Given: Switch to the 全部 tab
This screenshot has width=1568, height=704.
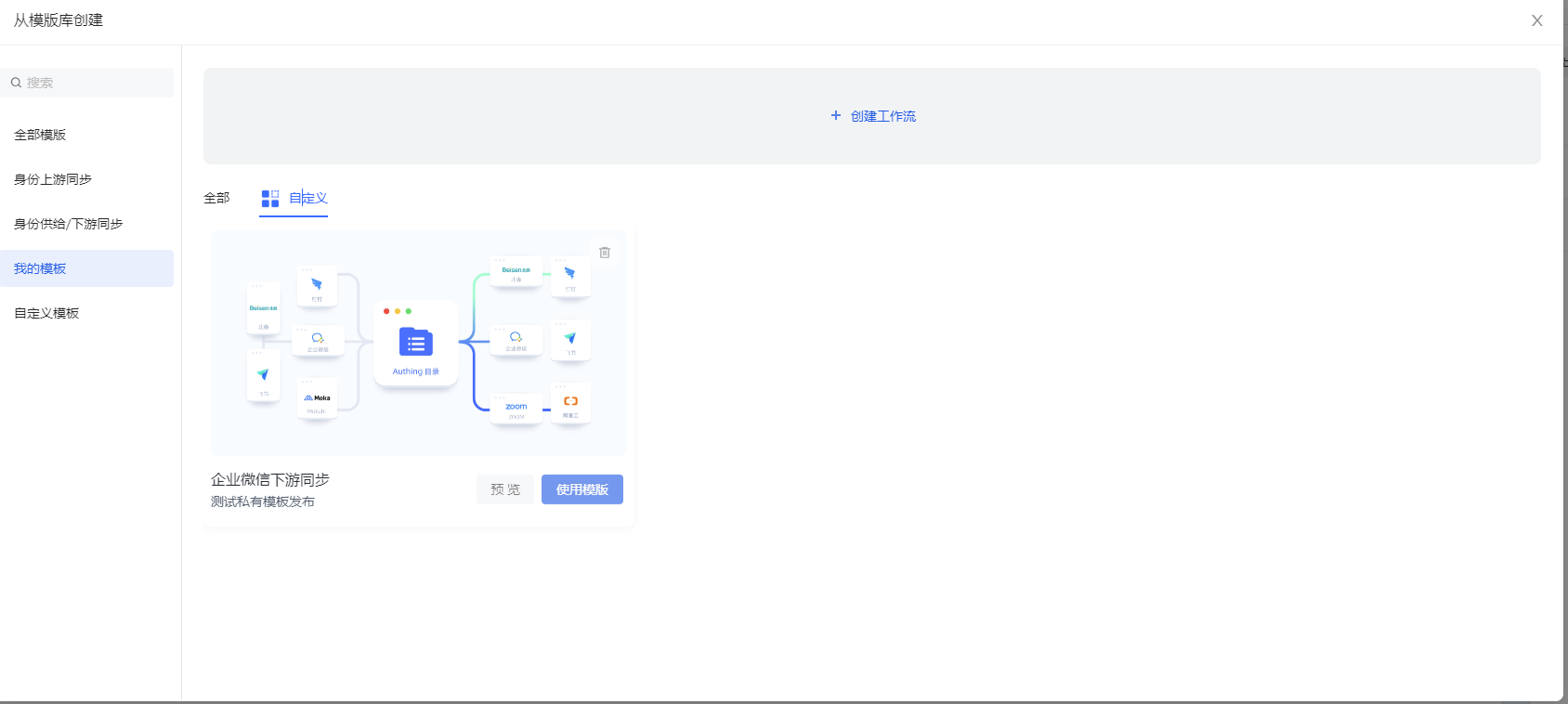Looking at the screenshot, I should pyautogui.click(x=216, y=198).
